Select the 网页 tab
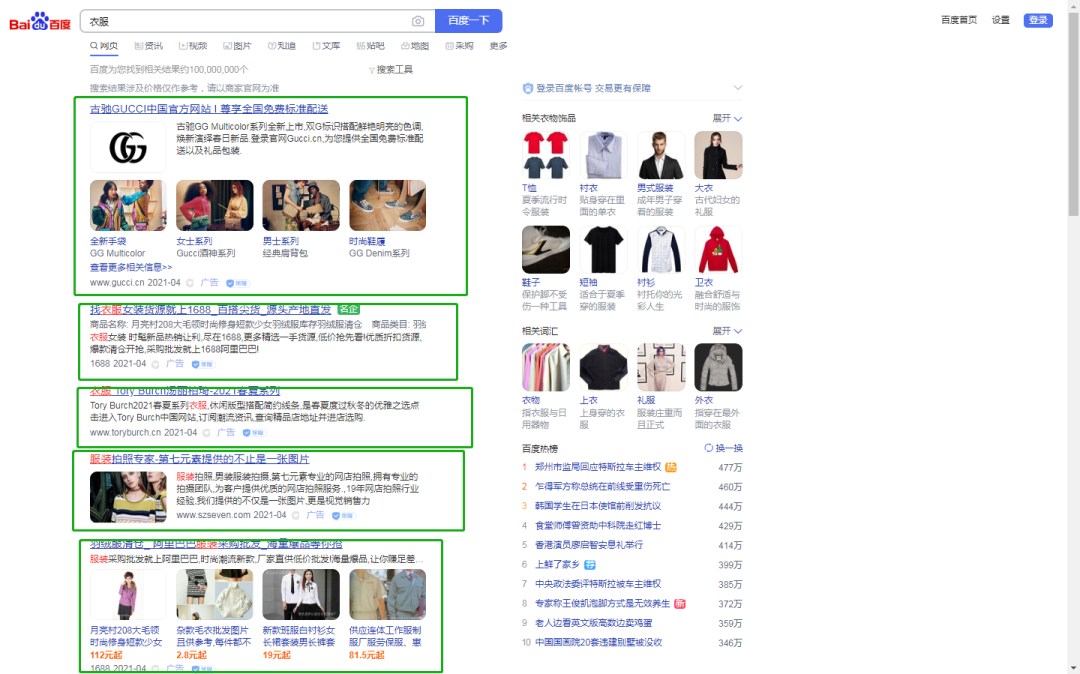The height and width of the screenshot is (674, 1080). coord(104,46)
